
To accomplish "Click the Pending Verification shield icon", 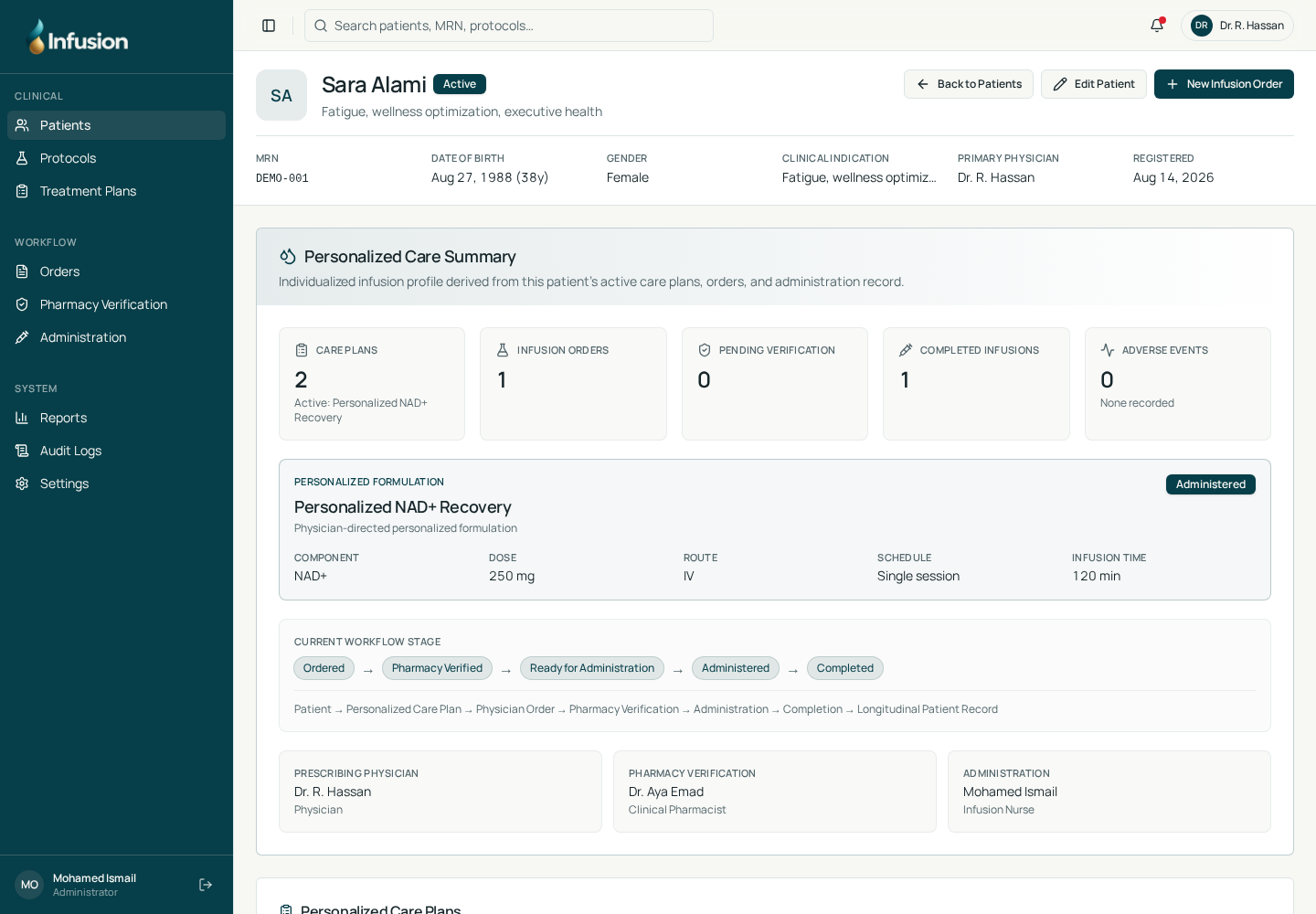I will (x=705, y=350).
